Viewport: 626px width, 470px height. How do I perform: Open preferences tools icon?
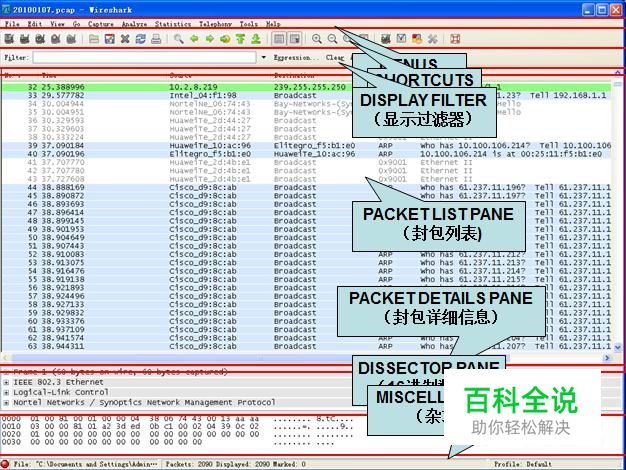point(432,39)
